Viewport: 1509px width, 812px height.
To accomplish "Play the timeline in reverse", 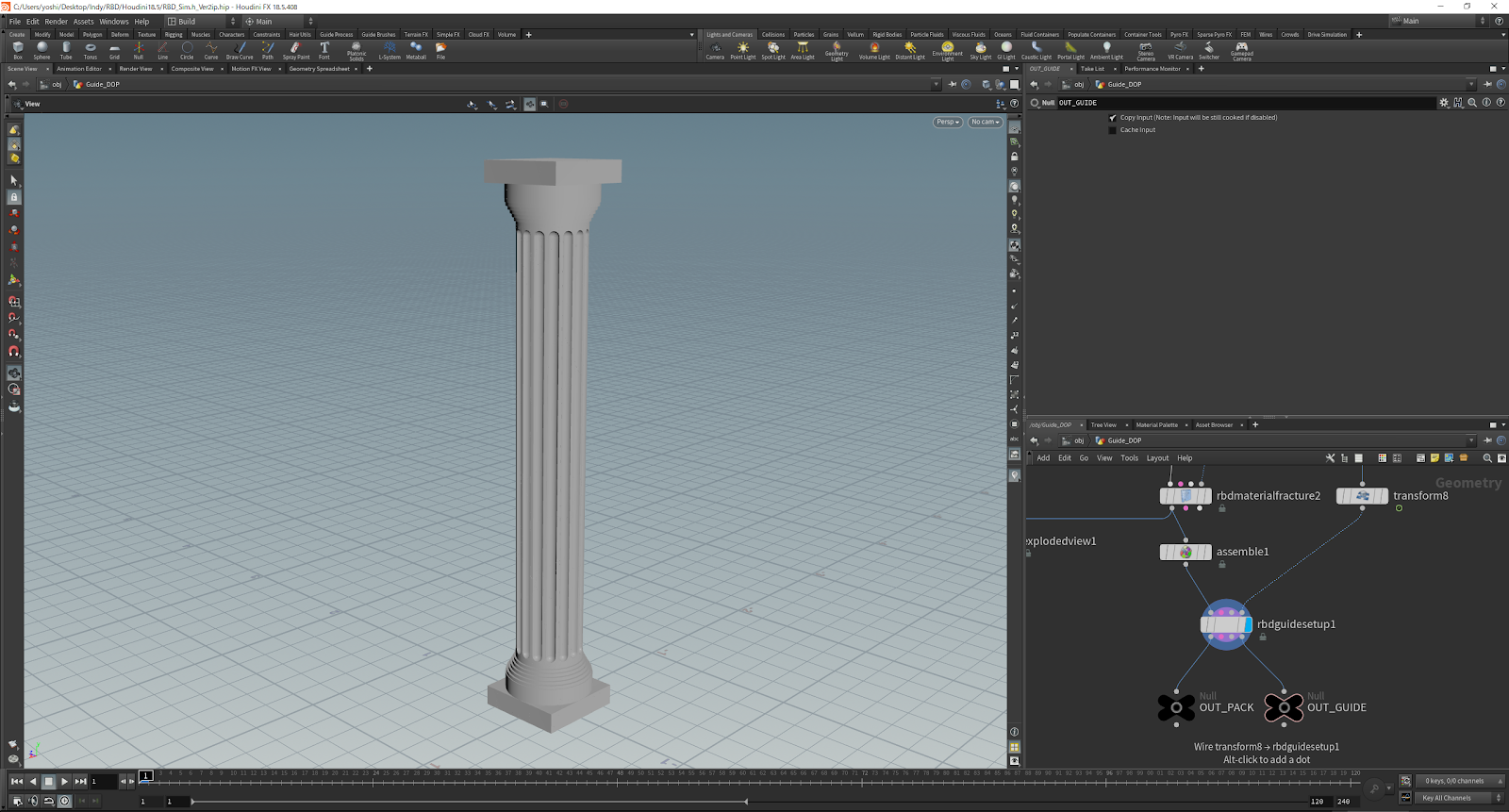I will click(x=33, y=781).
